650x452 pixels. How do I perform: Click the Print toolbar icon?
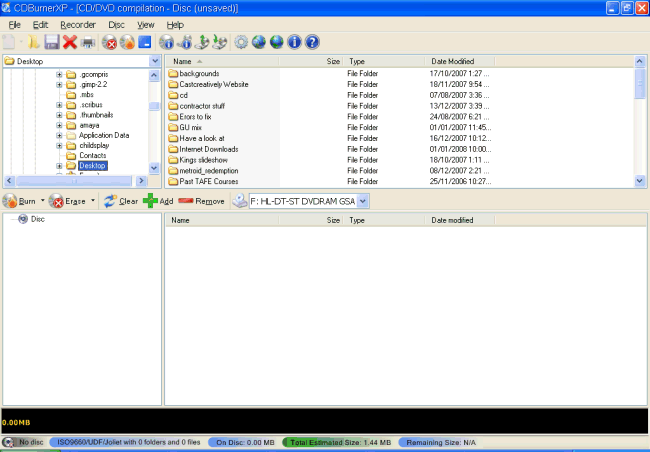(x=88, y=42)
